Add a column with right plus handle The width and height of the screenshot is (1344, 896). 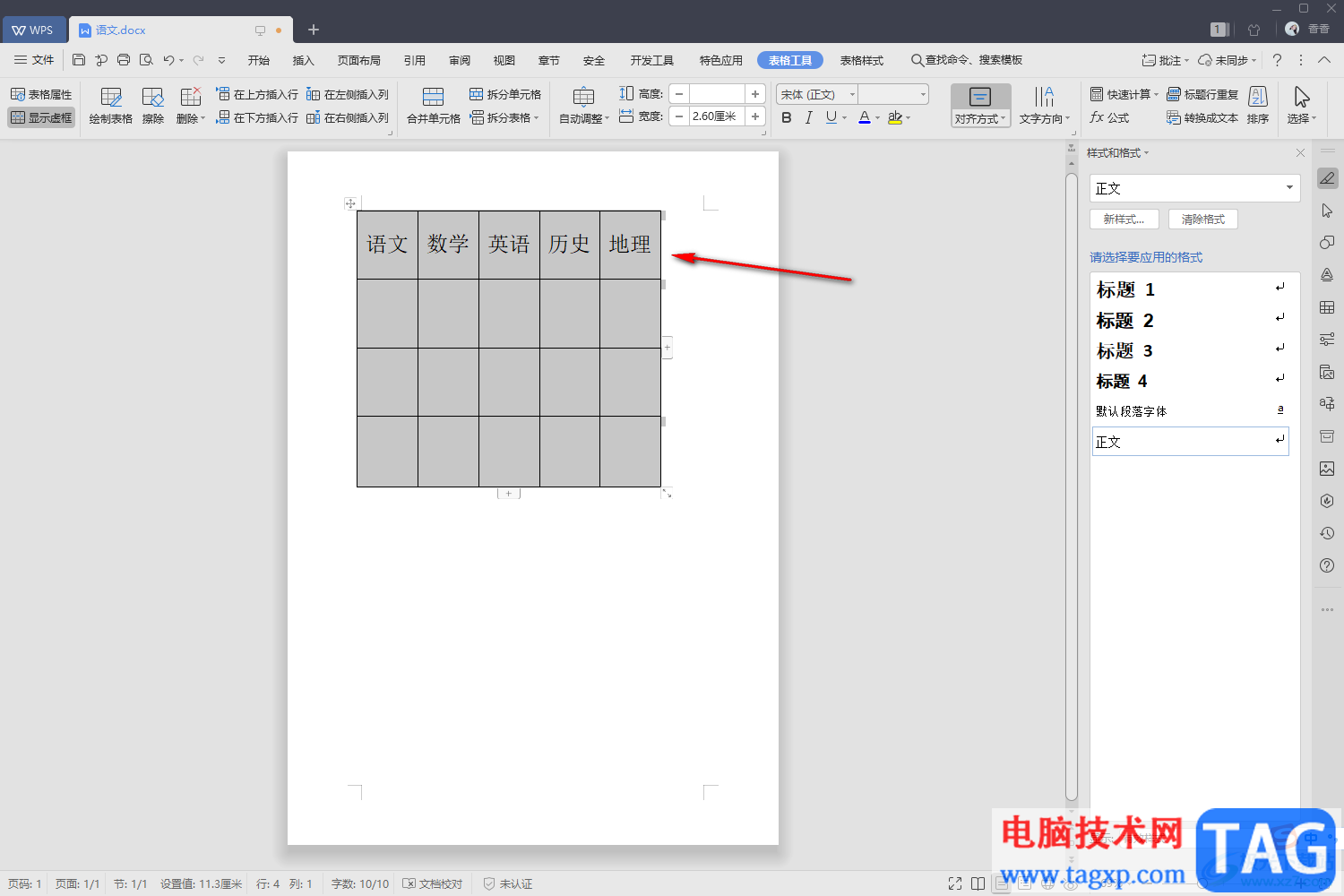pos(667,348)
